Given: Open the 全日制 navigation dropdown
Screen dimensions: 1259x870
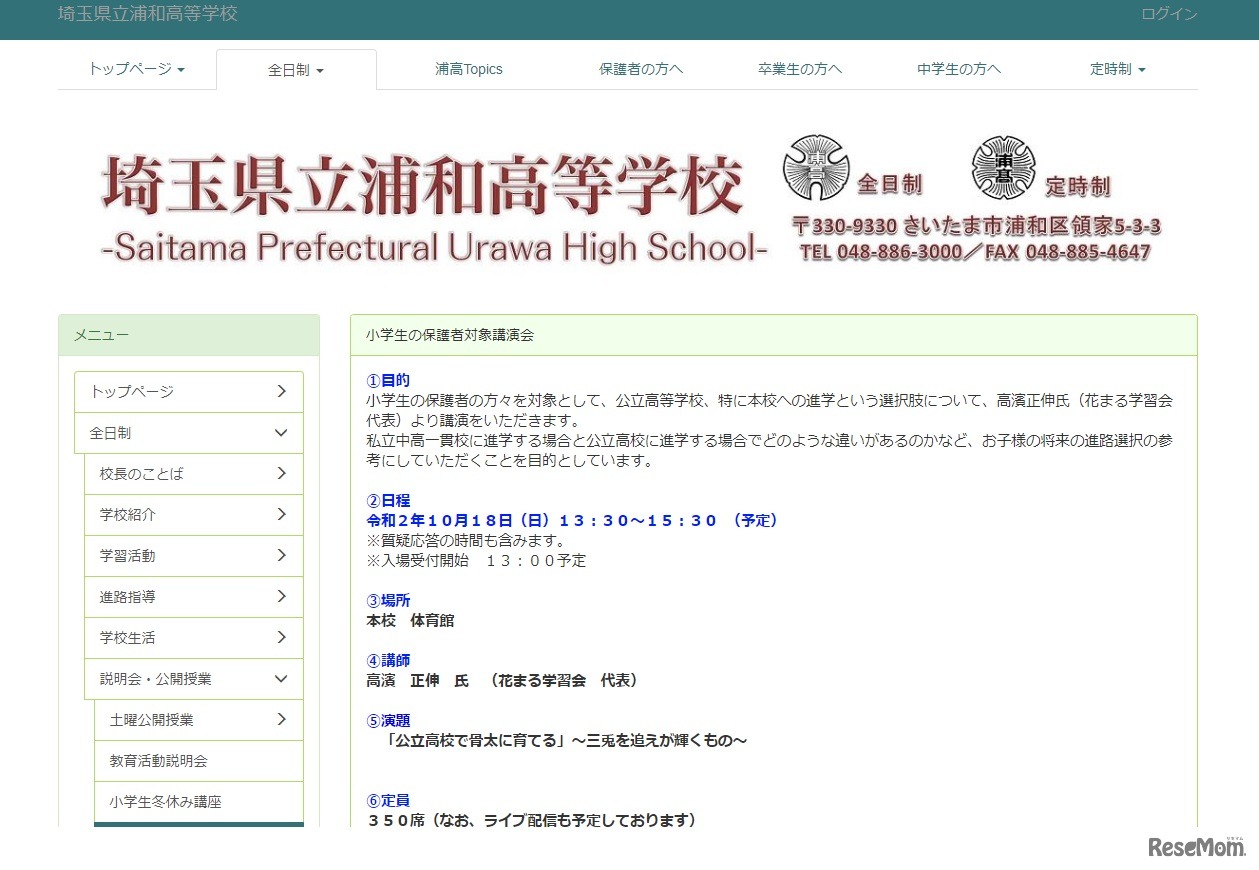Looking at the screenshot, I should (x=295, y=69).
